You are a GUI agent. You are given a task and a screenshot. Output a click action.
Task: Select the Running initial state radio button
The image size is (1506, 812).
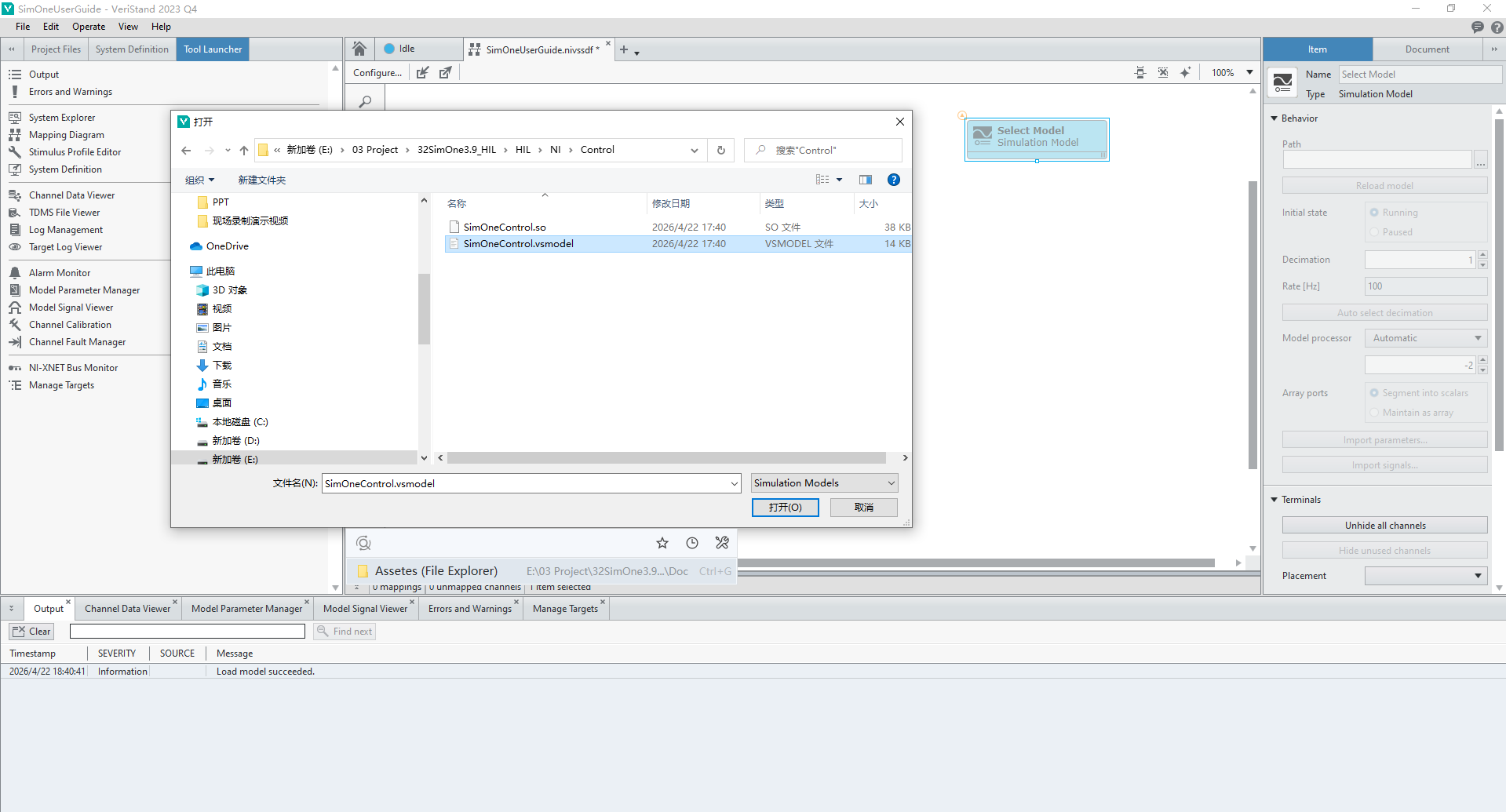(1374, 213)
